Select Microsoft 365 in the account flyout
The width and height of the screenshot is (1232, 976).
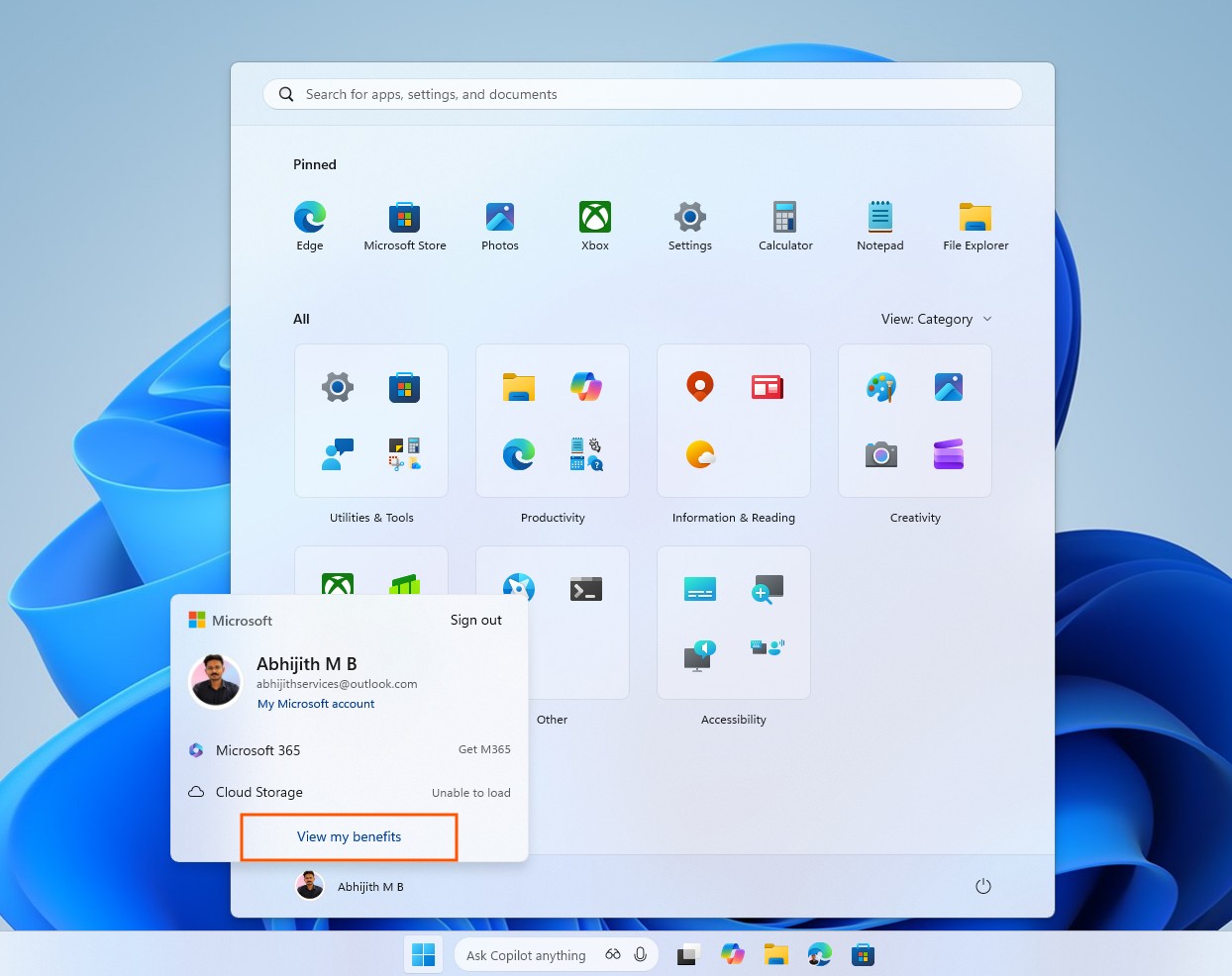click(257, 750)
